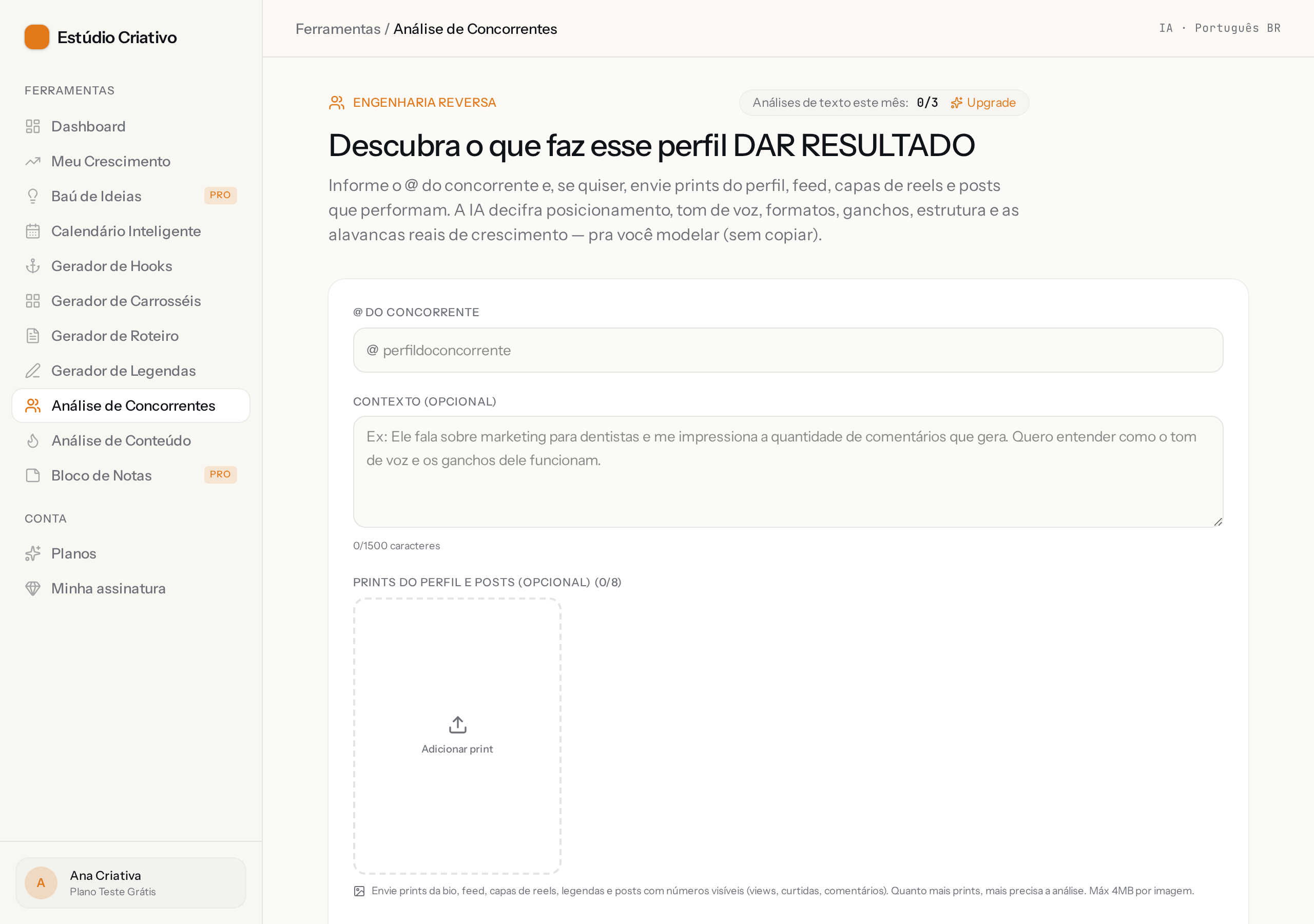Click the people icon beside Engenharia Reversa
Viewport: 1314px width, 924px height.
(337, 103)
